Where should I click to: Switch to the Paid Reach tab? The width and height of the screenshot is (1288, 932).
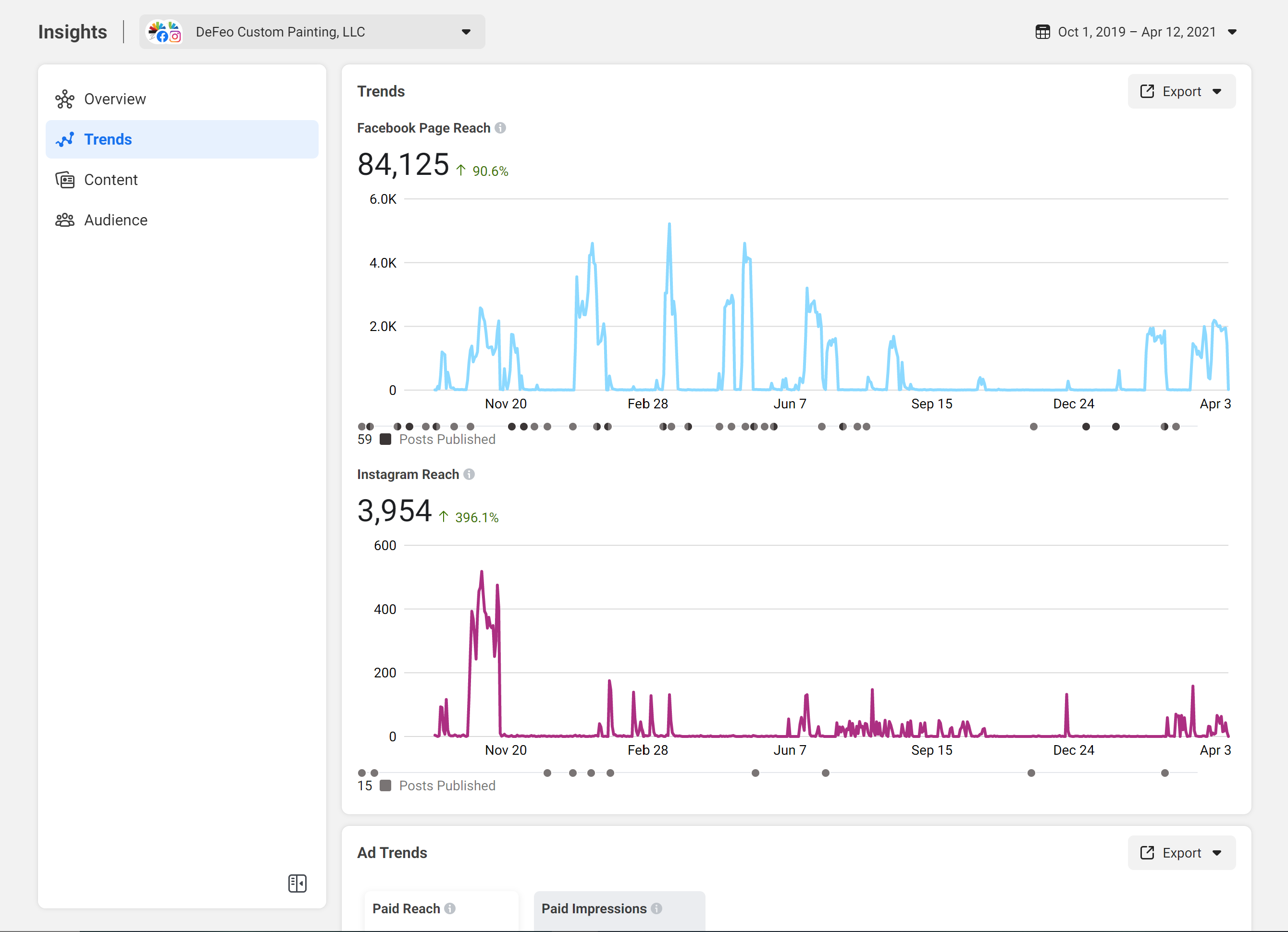point(441,910)
